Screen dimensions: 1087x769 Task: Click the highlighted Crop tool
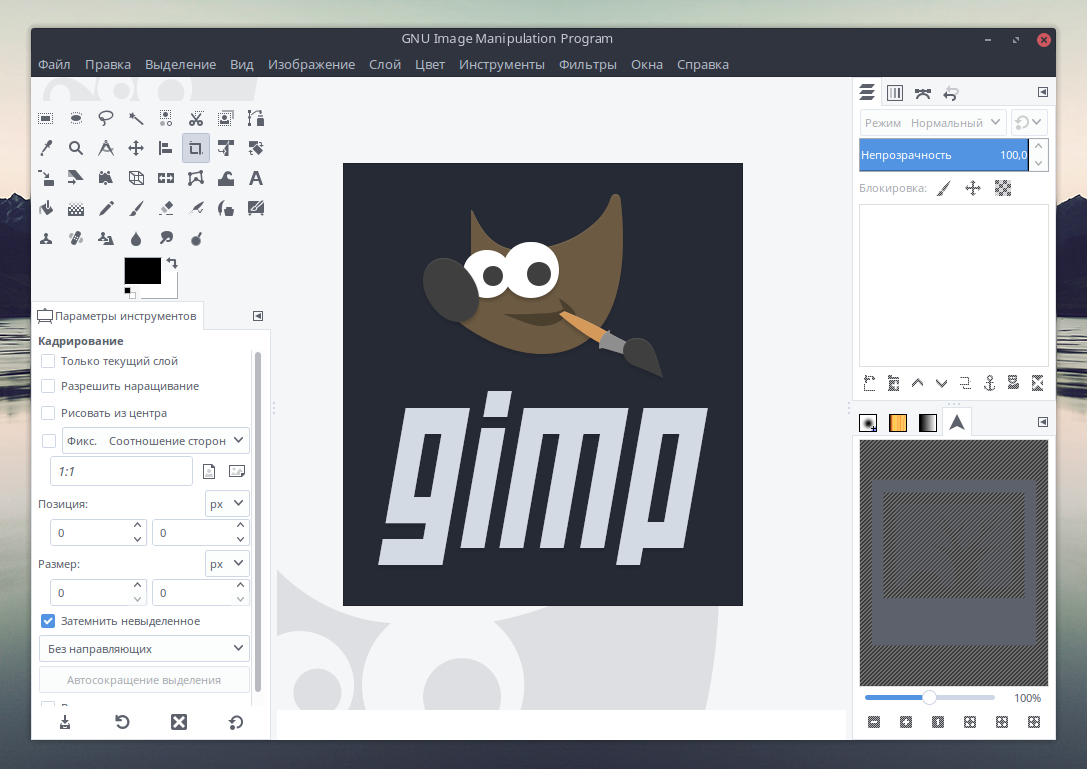coord(196,148)
